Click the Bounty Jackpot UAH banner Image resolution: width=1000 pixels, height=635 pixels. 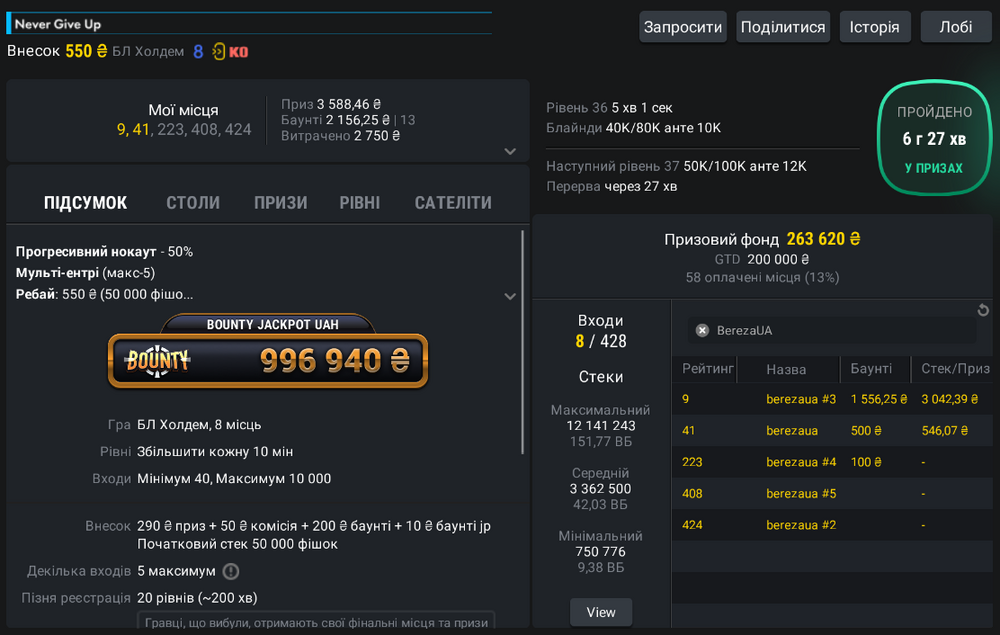pyautogui.click(x=268, y=353)
